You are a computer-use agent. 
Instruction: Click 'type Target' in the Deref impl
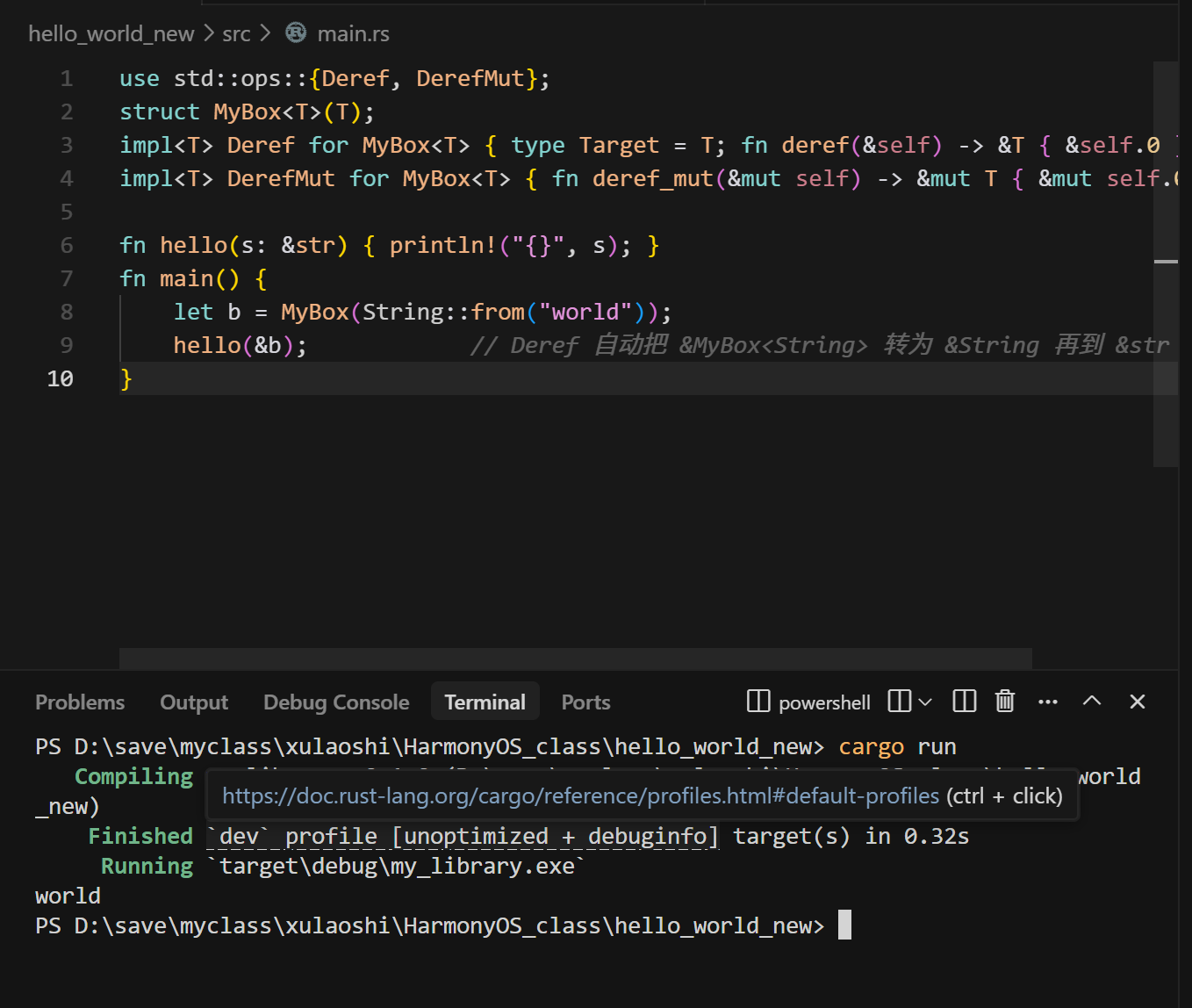(x=585, y=146)
